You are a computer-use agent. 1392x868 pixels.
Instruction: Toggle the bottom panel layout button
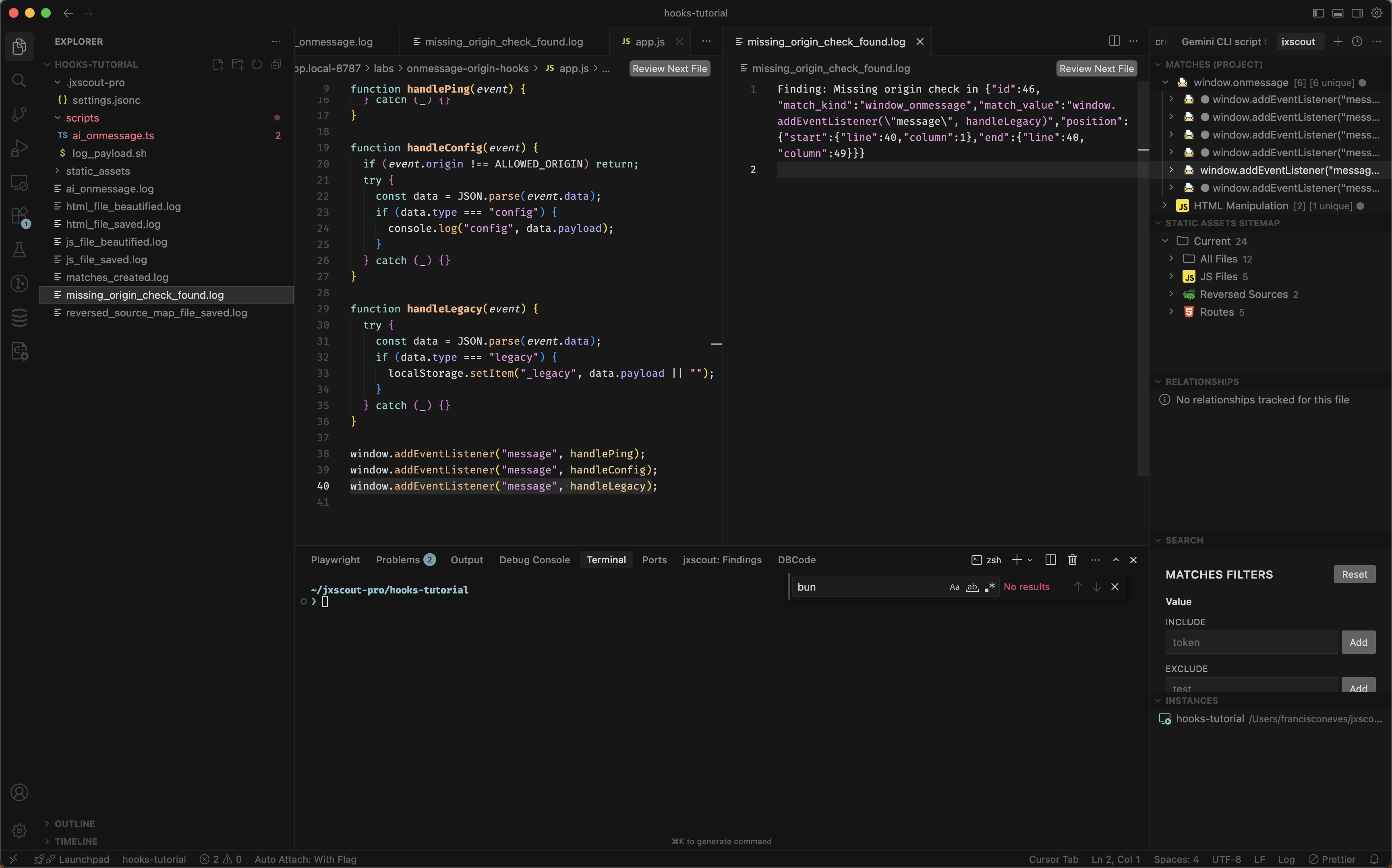[x=1338, y=12]
